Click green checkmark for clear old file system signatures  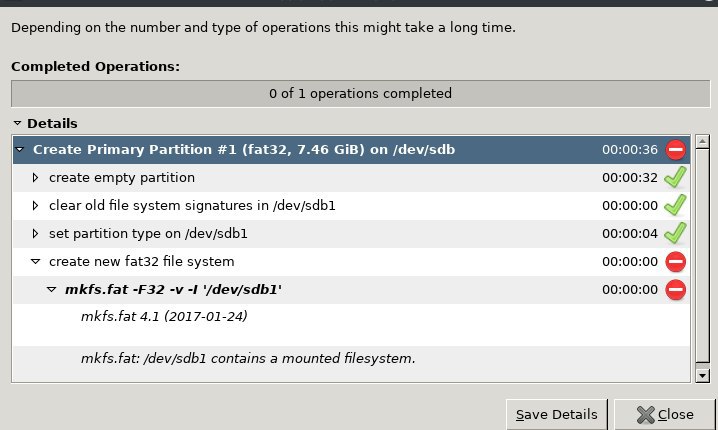[x=675, y=206]
